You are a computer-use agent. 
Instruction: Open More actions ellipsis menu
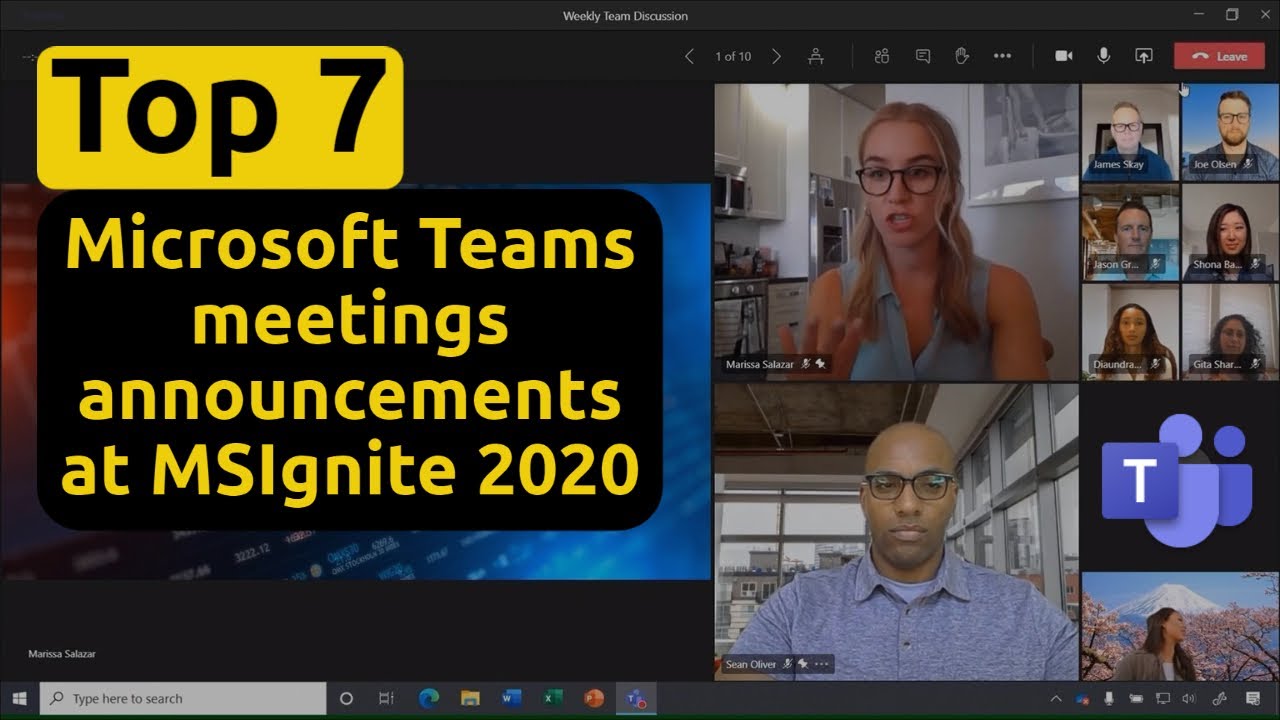click(1002, 57)
